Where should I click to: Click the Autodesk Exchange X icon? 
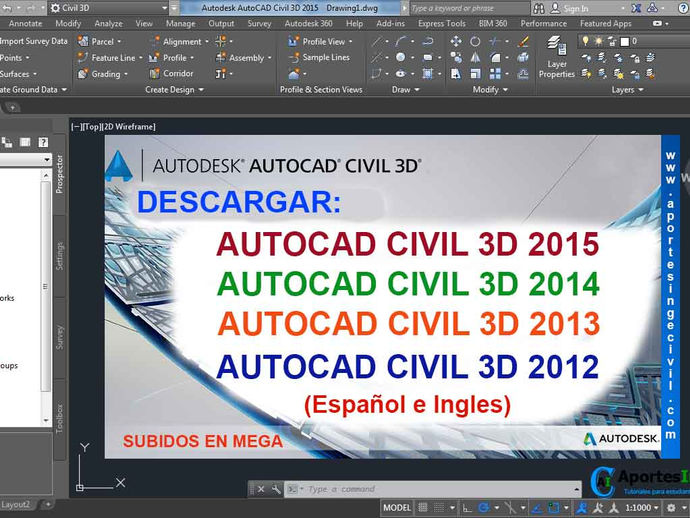click(636, 8)
